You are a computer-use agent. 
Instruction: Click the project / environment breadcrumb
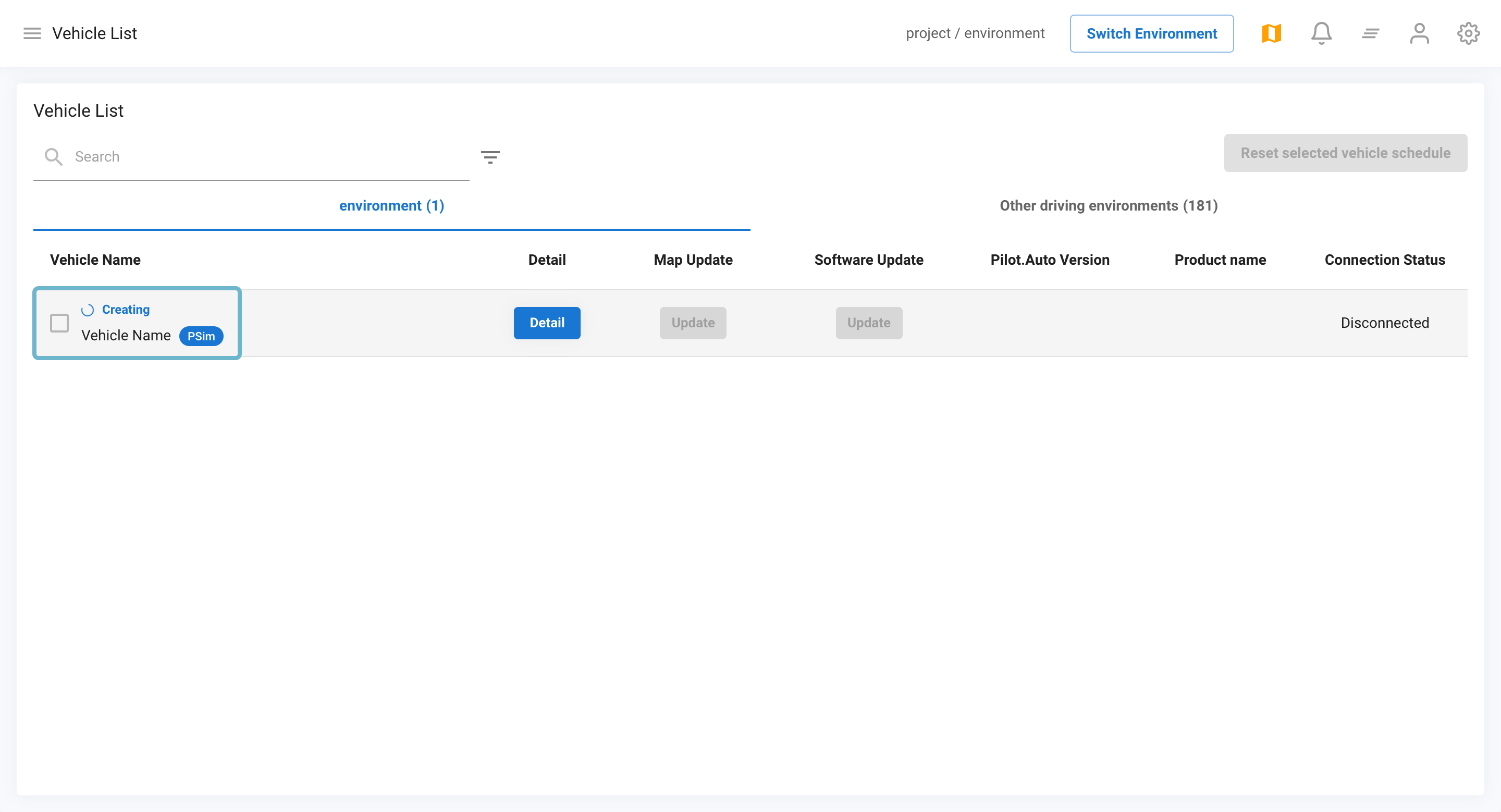click(975, 34)
